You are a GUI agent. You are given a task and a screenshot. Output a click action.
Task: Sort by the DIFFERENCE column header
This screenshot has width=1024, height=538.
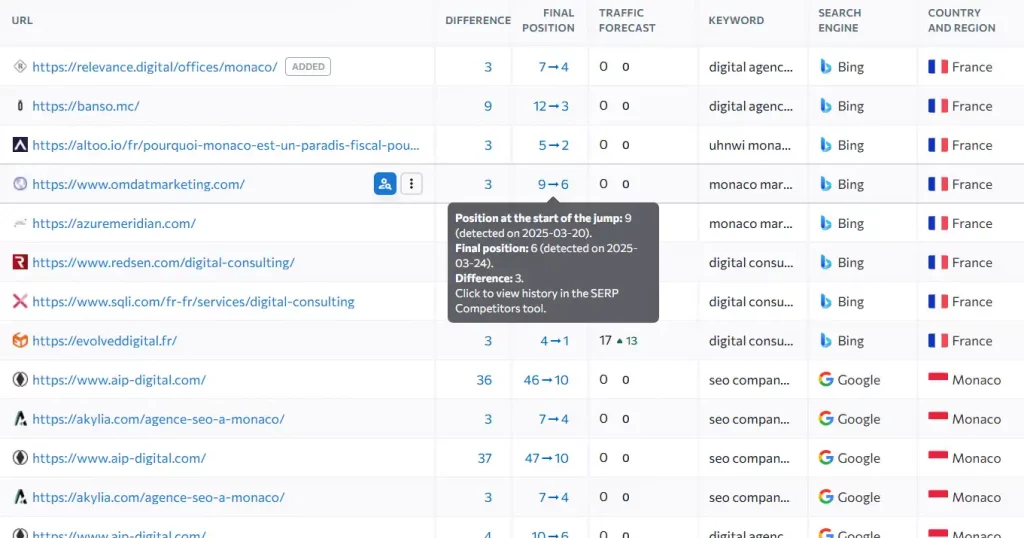click(x=478, y=20)
